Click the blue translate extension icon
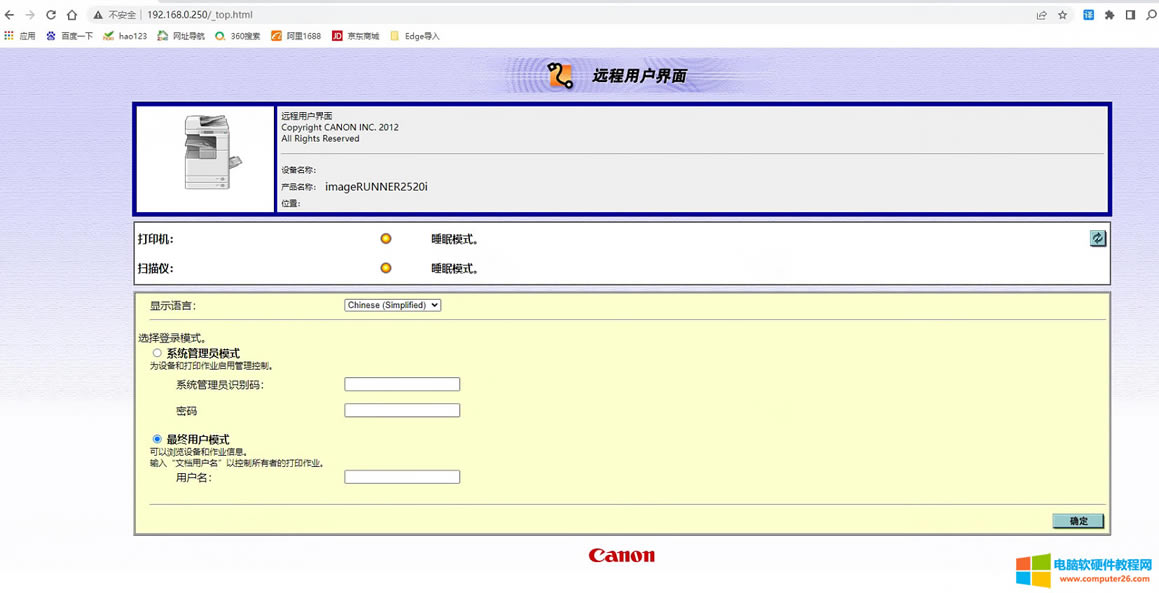 (1088, 15)
